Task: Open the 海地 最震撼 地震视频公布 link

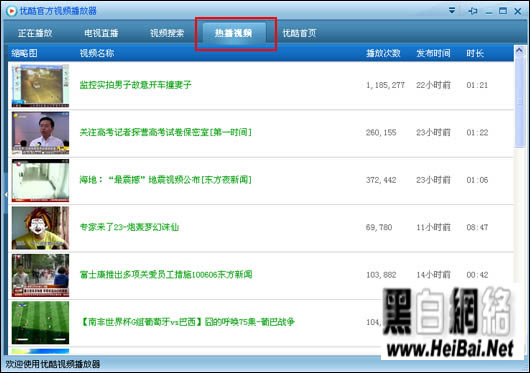Action: pyautogui.click(x=166, y=180)
